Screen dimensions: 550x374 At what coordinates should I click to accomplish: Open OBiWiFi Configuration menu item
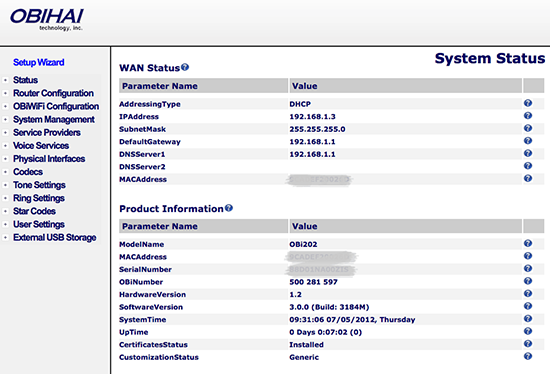coord(56,106)
